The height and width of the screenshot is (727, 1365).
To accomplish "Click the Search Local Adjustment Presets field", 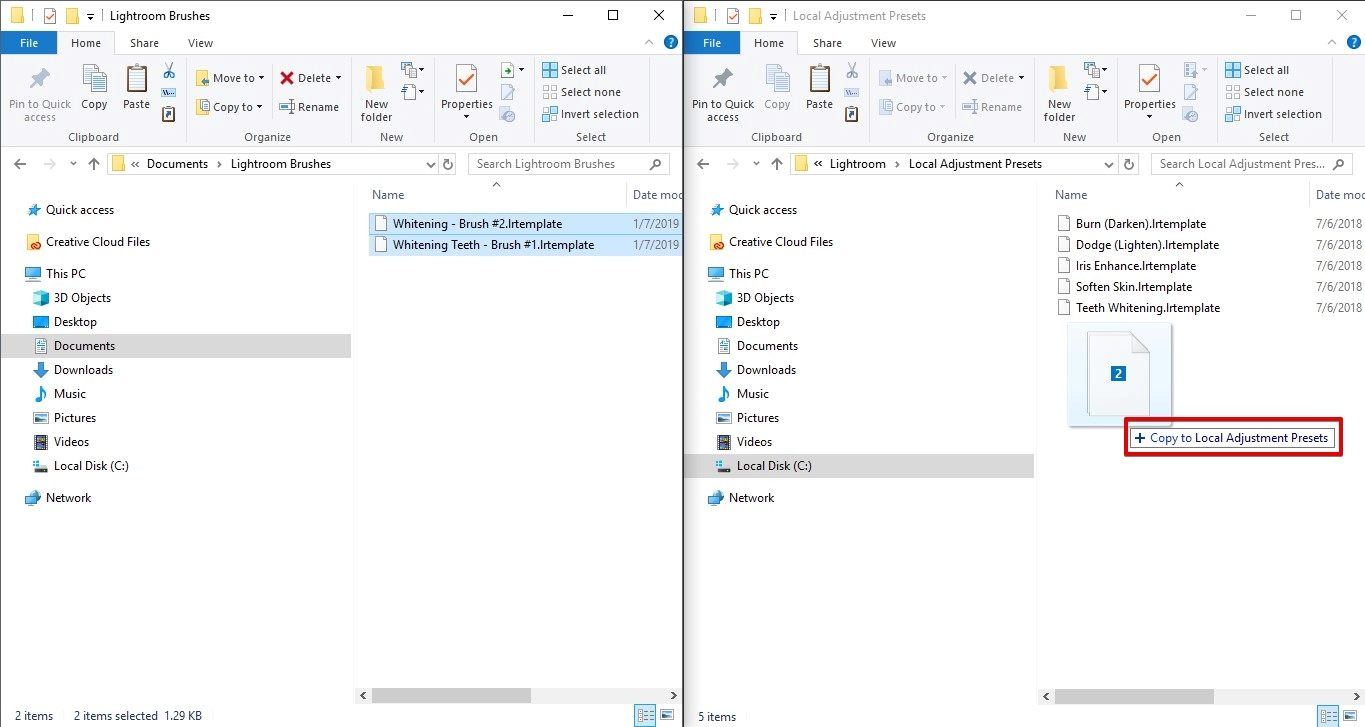I will 1252,164.
